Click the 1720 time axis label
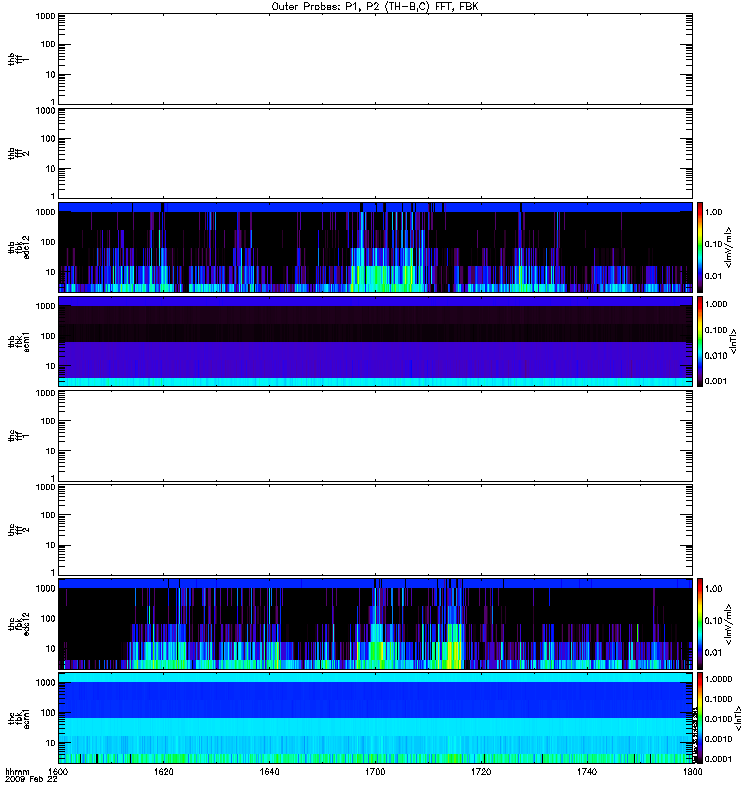Viewport: 750px width, 800px height. (481, 772)
